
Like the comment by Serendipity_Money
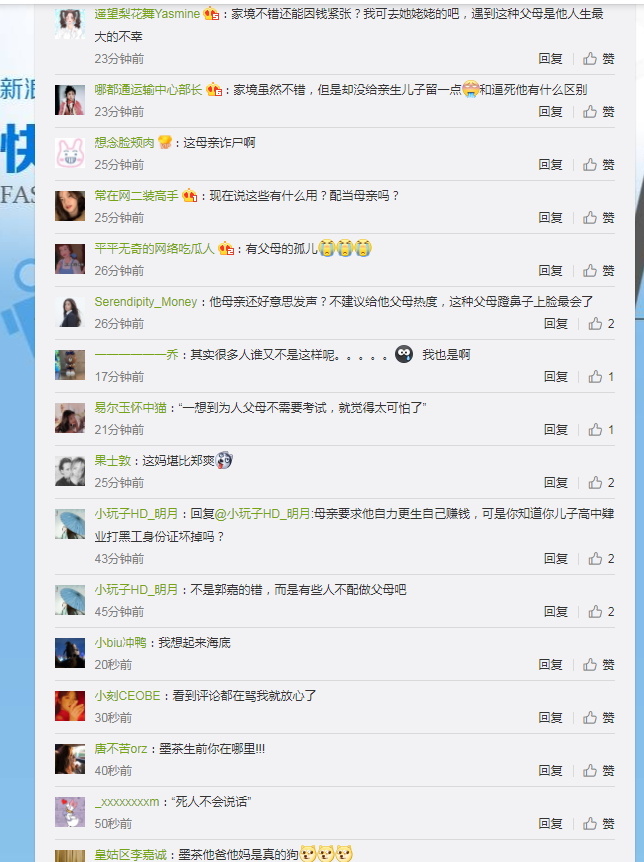coord(601,324)
